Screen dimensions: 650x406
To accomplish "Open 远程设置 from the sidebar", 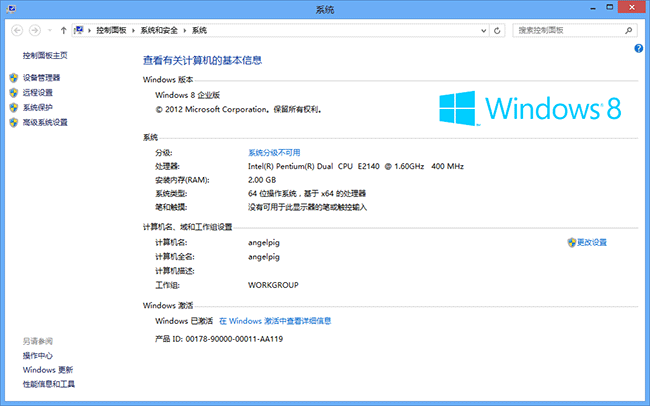I will pos(38,92).
